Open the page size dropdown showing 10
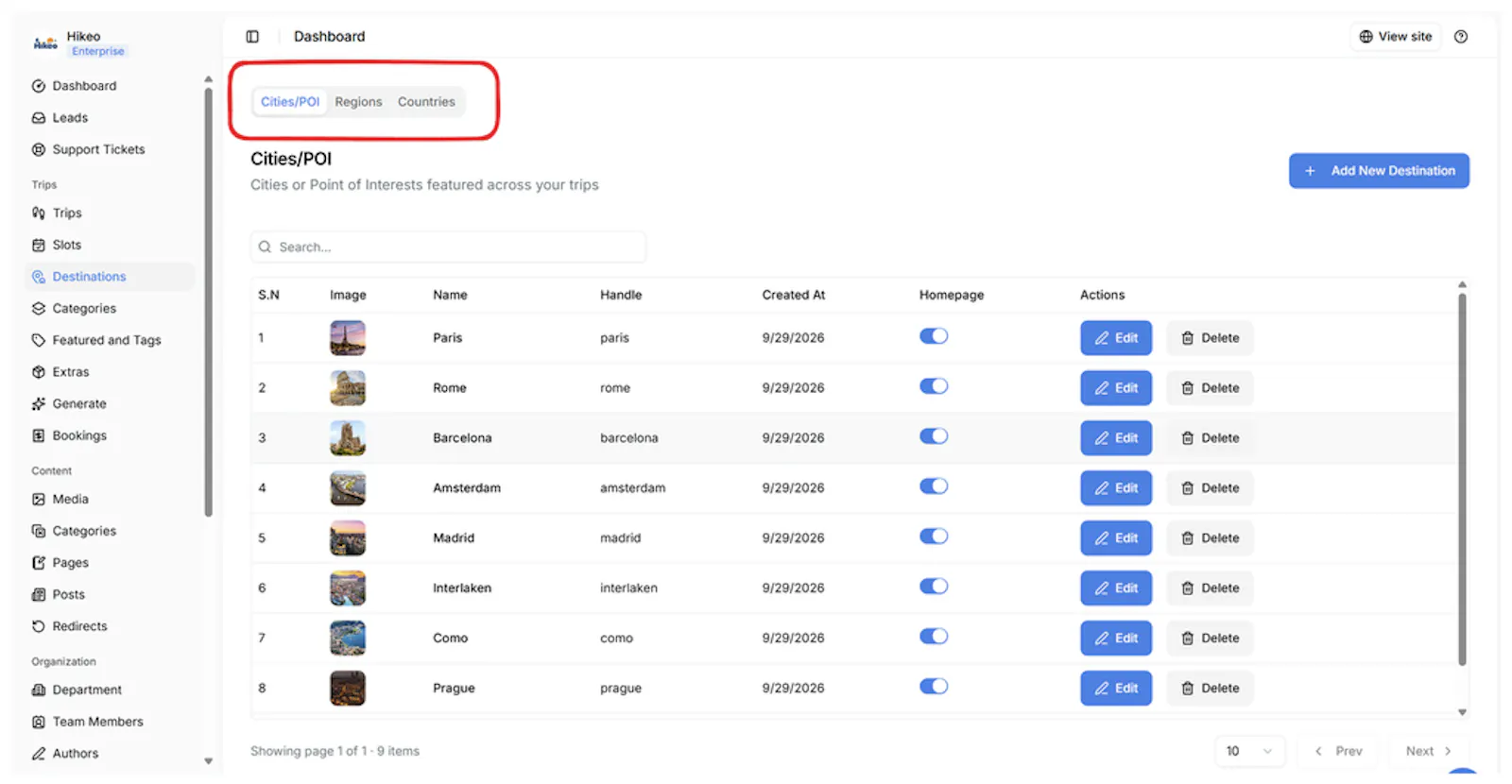Screen dimensions: 1512x784 tap(1249, 752)
